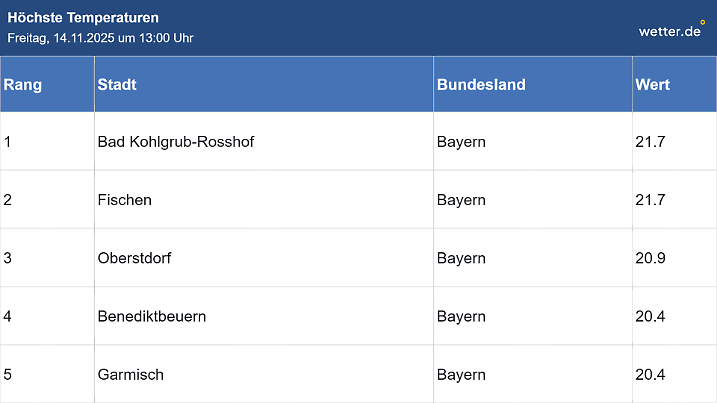Screen dimensions: 717x403
Task: Click Bayern in the Oberstdorf row
Action: coord(461,258)
